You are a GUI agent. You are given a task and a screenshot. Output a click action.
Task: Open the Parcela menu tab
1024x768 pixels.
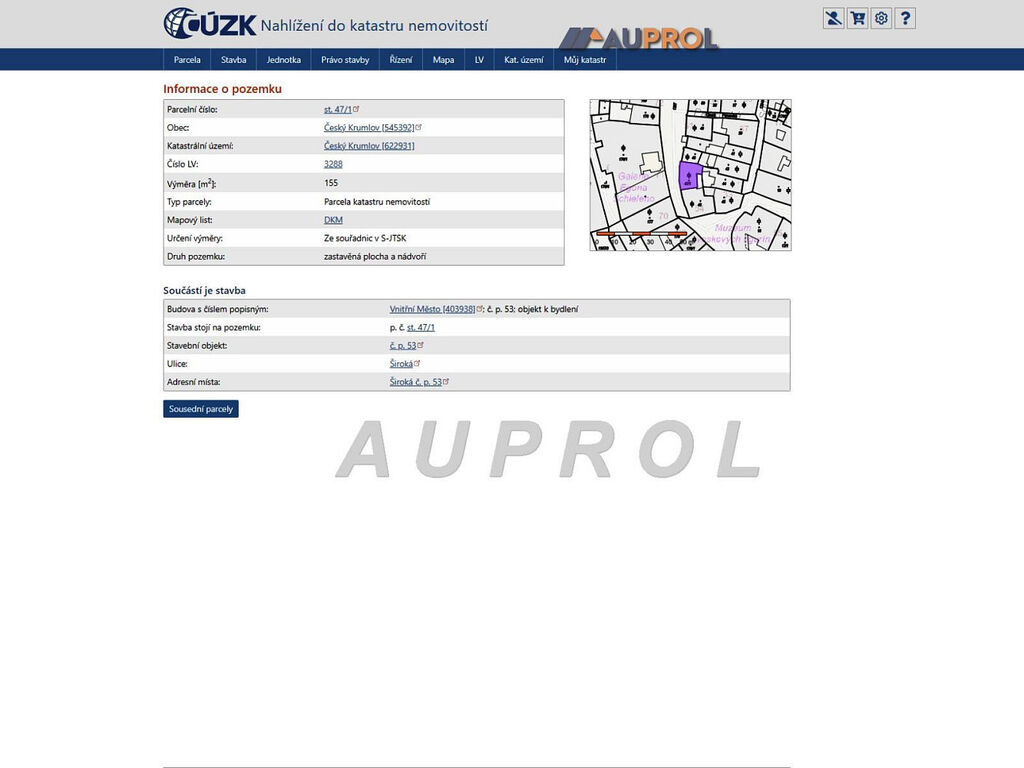click(x=187, y=60)
